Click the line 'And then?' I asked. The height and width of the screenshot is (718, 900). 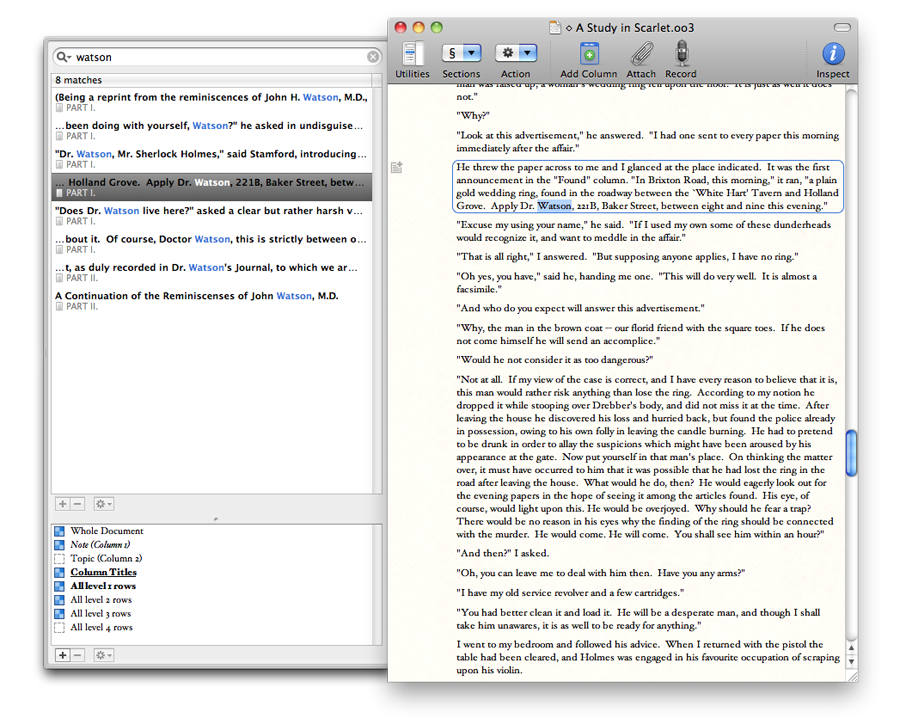[503, 553]
